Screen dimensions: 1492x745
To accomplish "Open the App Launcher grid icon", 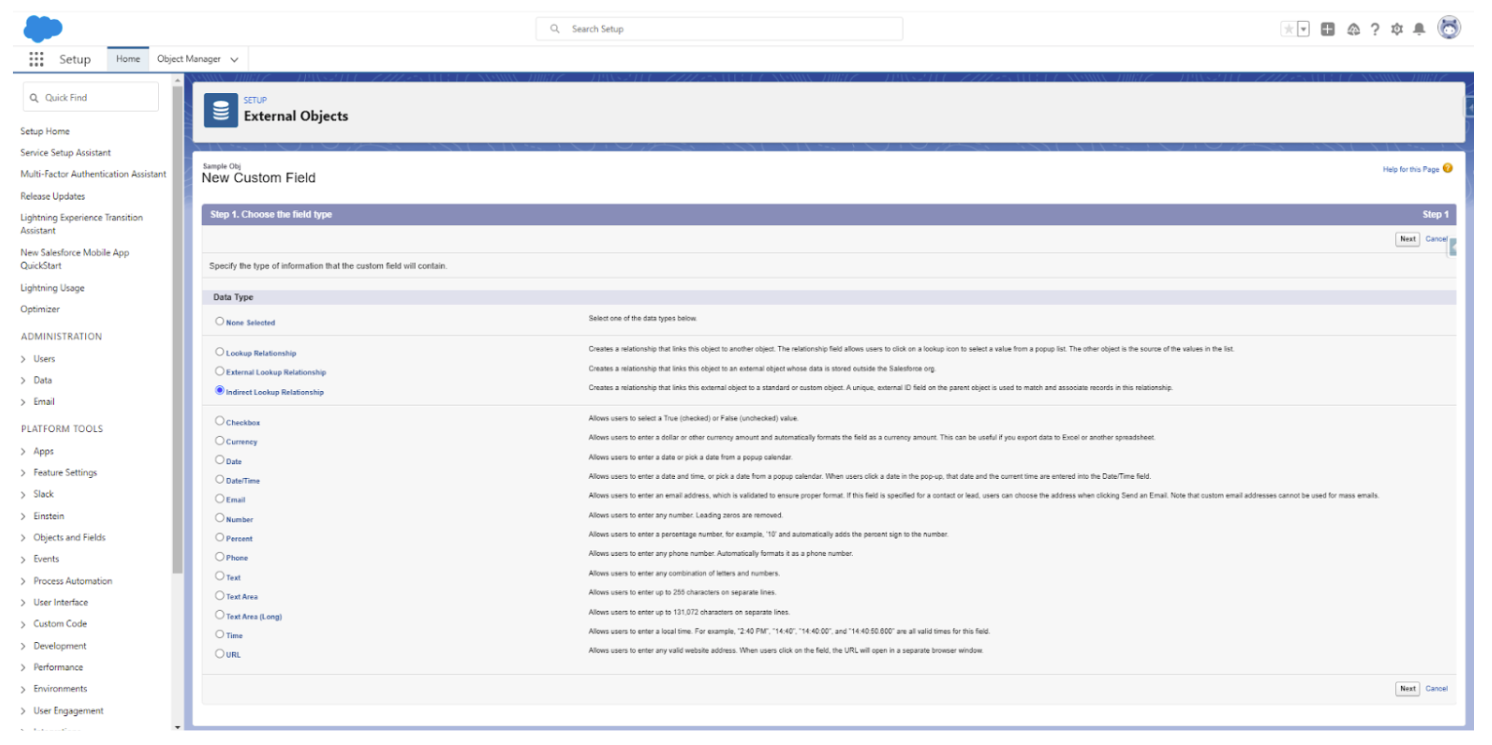I will tap(36, 59).
